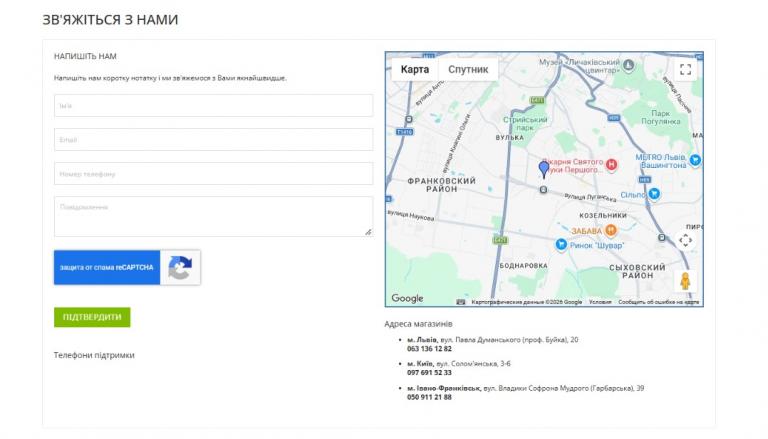Image resolution: width=768 pixels, height=439 pixels.
Task: Open map camera controls compass icon
Action: 685,240
